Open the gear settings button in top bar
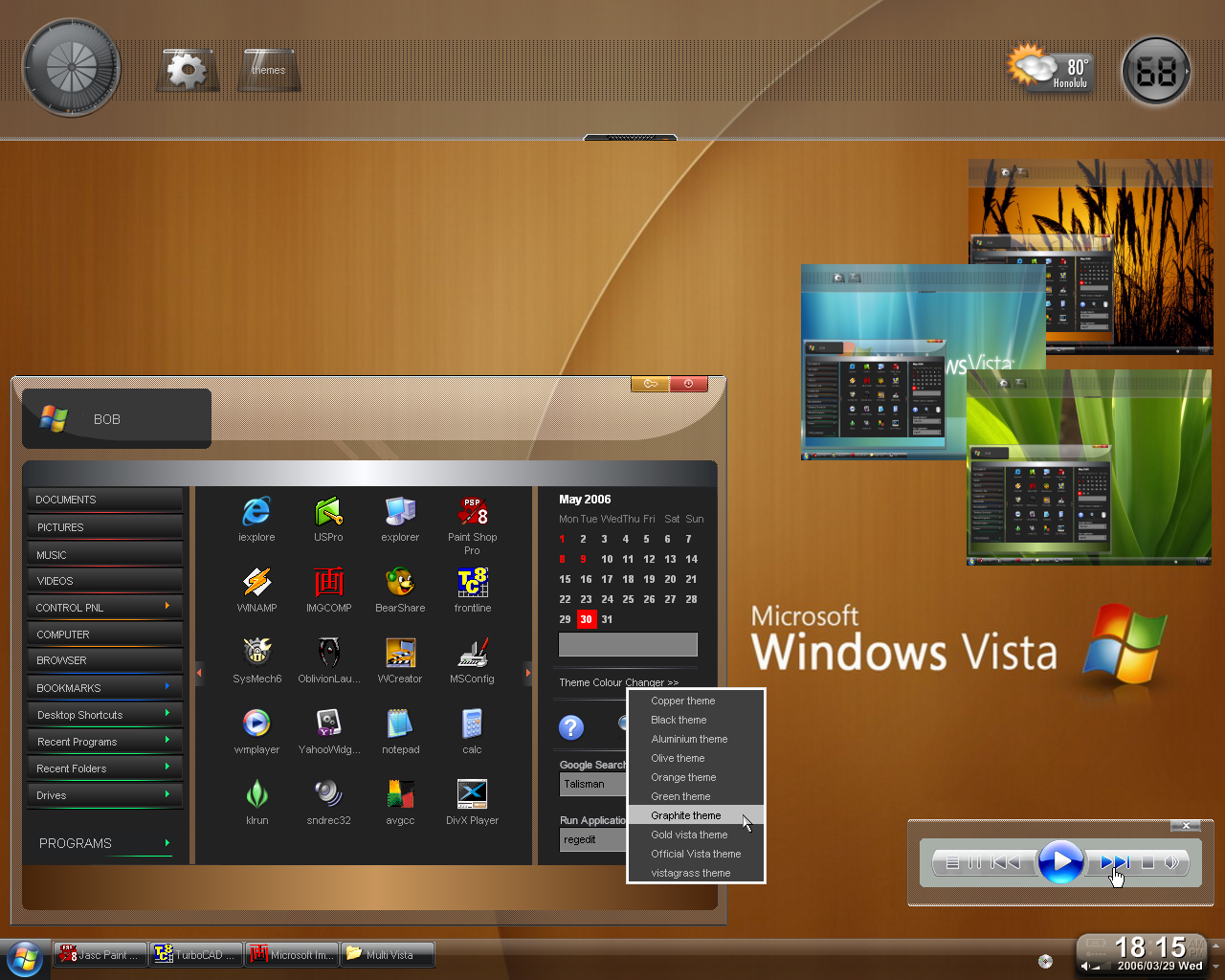The height and width of the screenshot is (980, 1225). pos(188,70)
